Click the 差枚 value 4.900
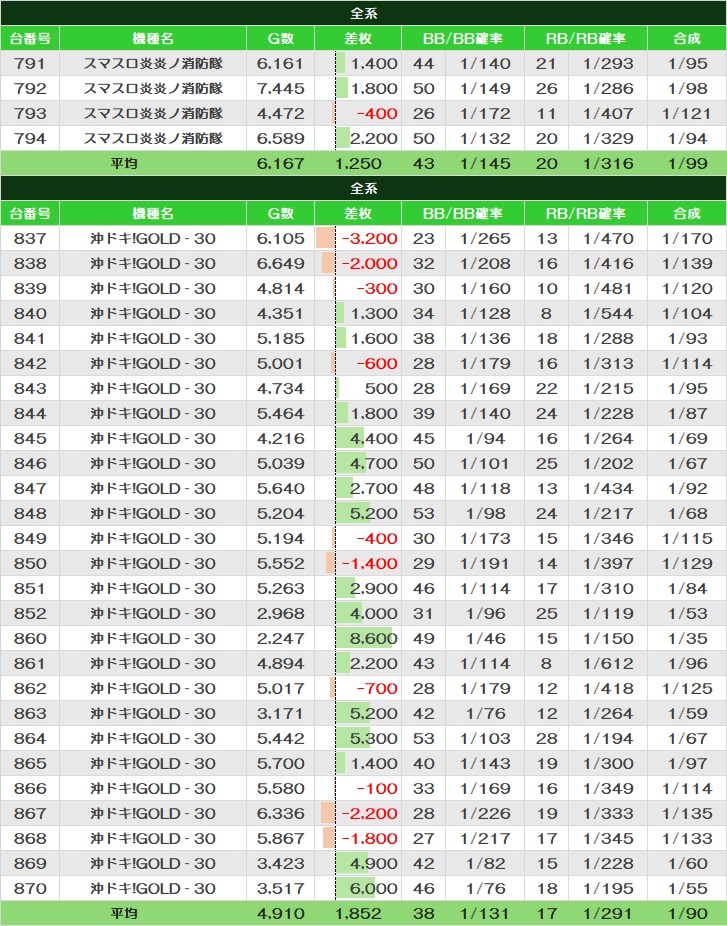727x926 pixels. click(374, 863)
